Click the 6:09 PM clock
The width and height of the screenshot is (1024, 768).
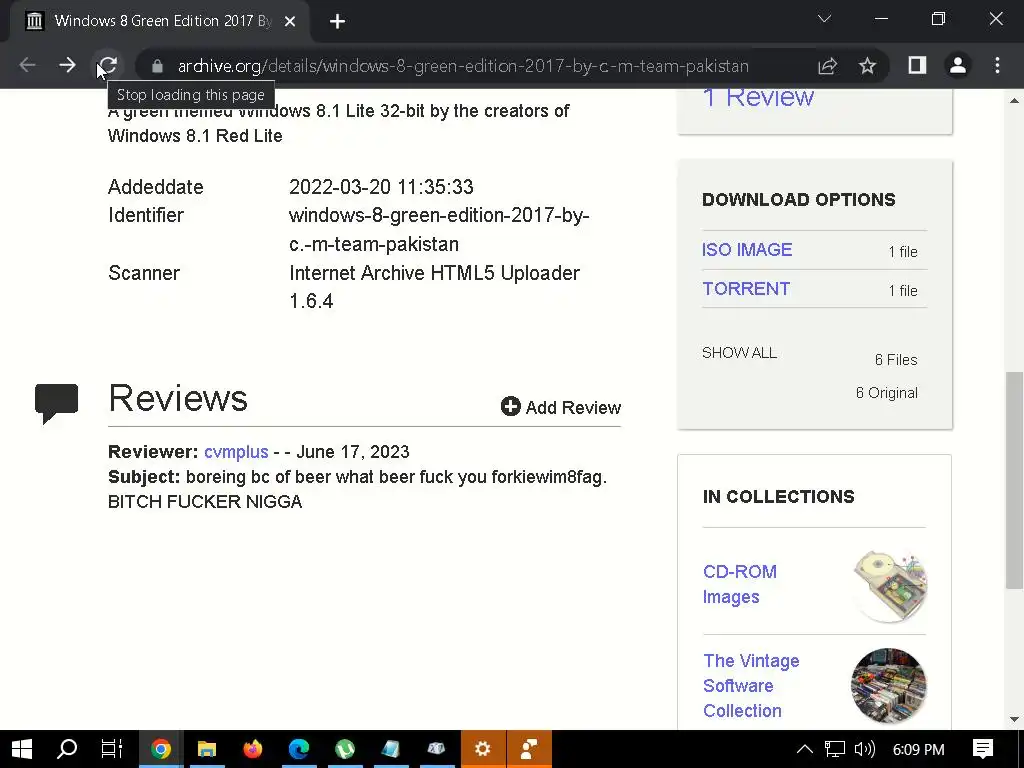(x=918, y=749)
